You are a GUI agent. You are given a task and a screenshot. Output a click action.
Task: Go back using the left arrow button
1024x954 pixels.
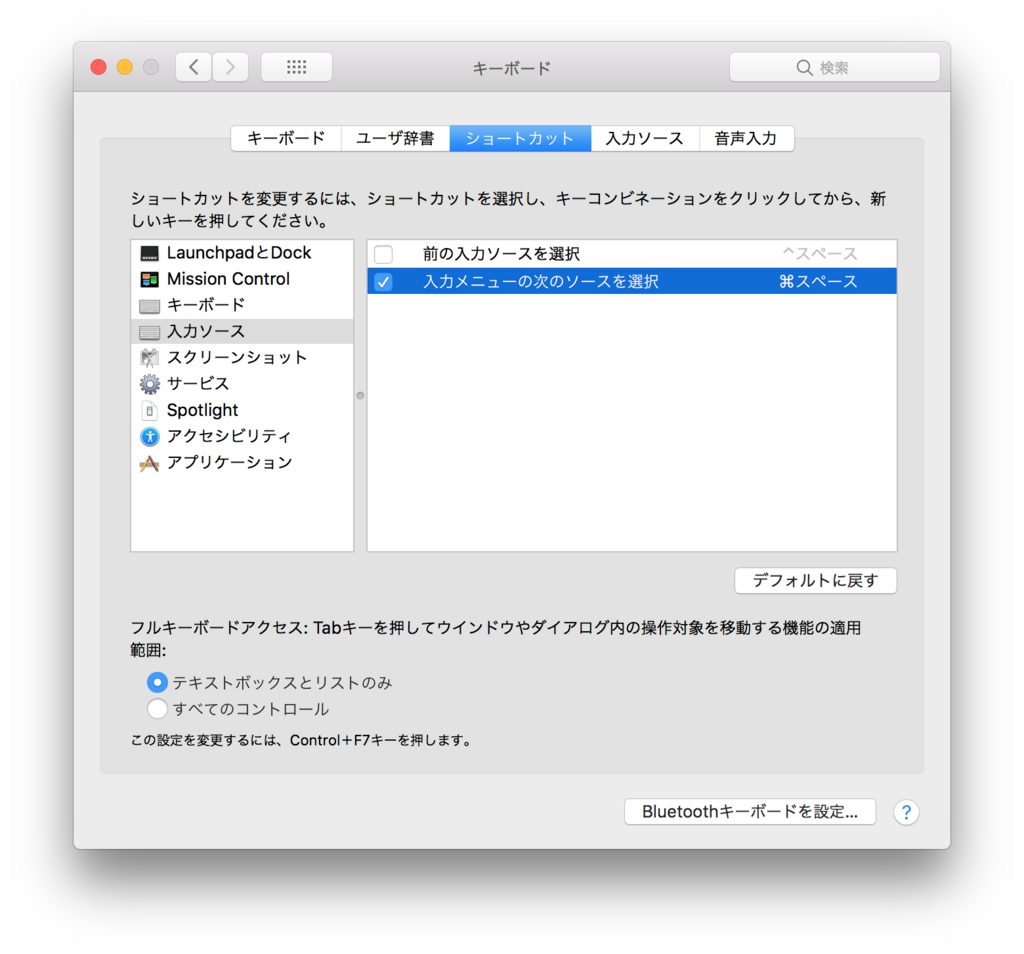pos(193,67)
